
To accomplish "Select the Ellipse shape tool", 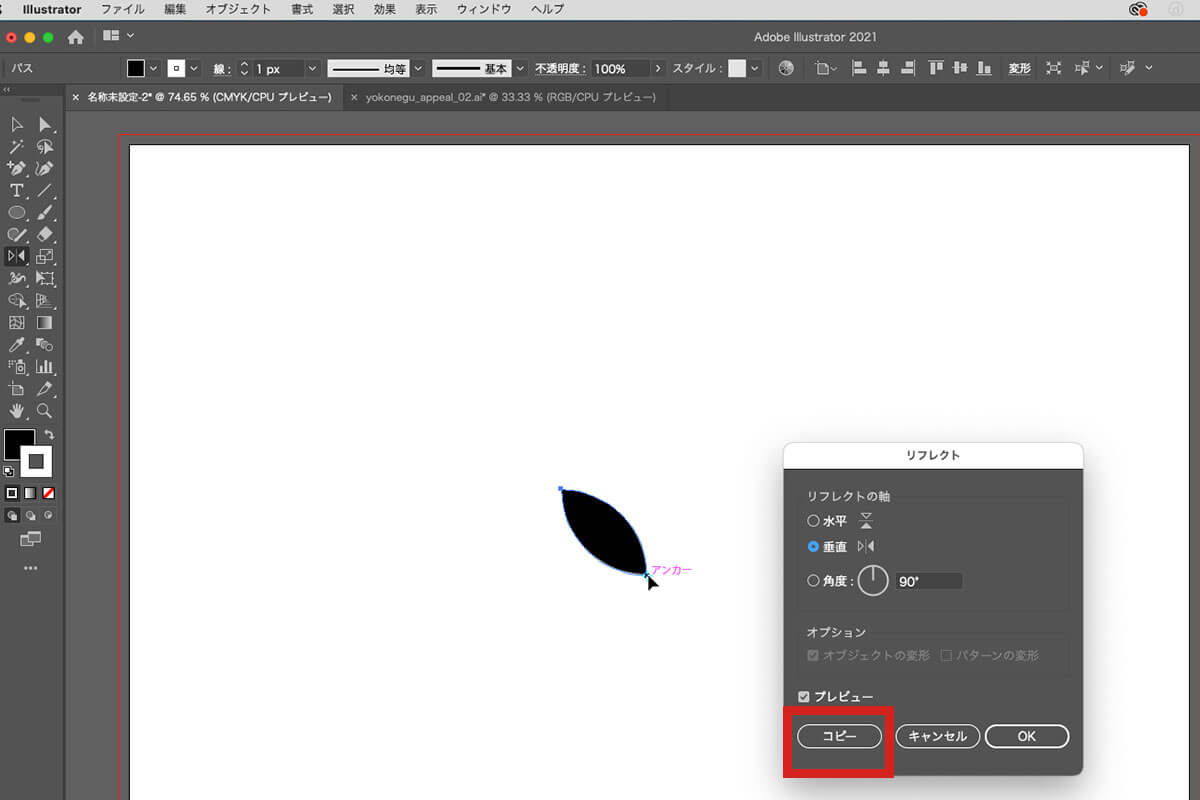I will pos(17,213).
